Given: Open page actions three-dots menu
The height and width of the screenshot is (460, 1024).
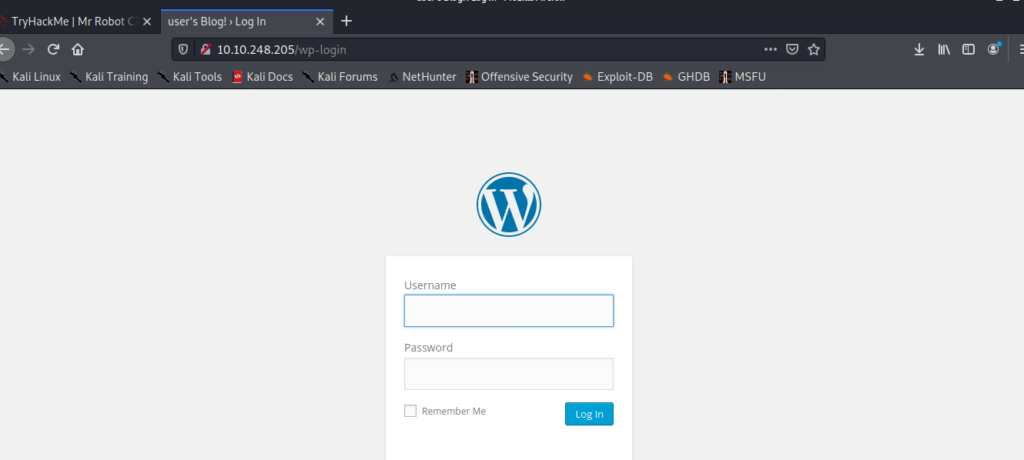Looking at the screenshot, I should click(771, 49).
